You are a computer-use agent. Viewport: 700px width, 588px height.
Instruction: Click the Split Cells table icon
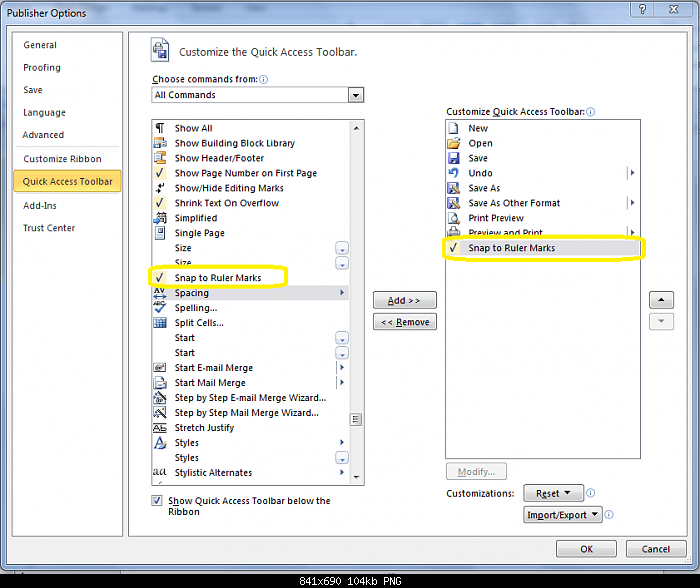pos(160,322)
